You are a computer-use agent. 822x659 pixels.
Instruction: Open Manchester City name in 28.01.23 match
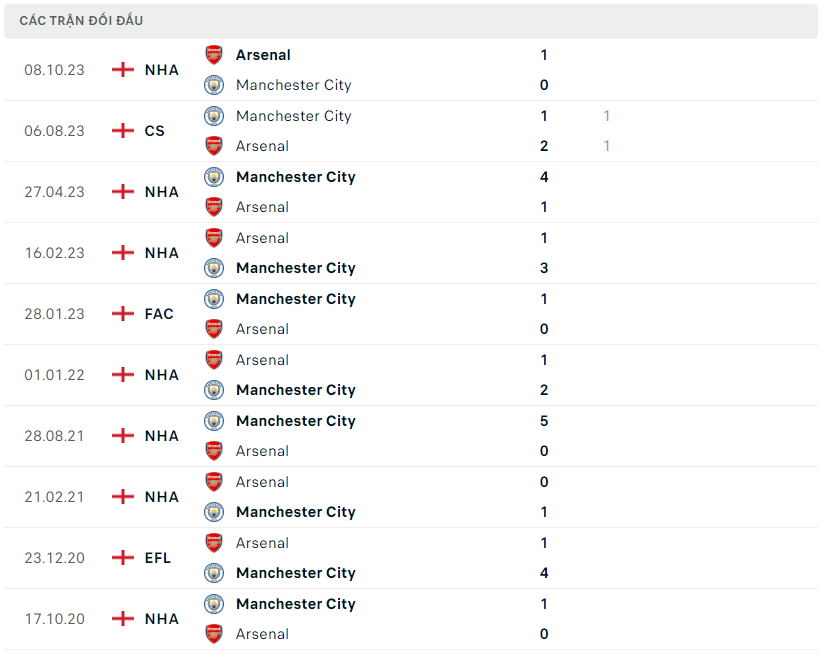click(295, 299)
